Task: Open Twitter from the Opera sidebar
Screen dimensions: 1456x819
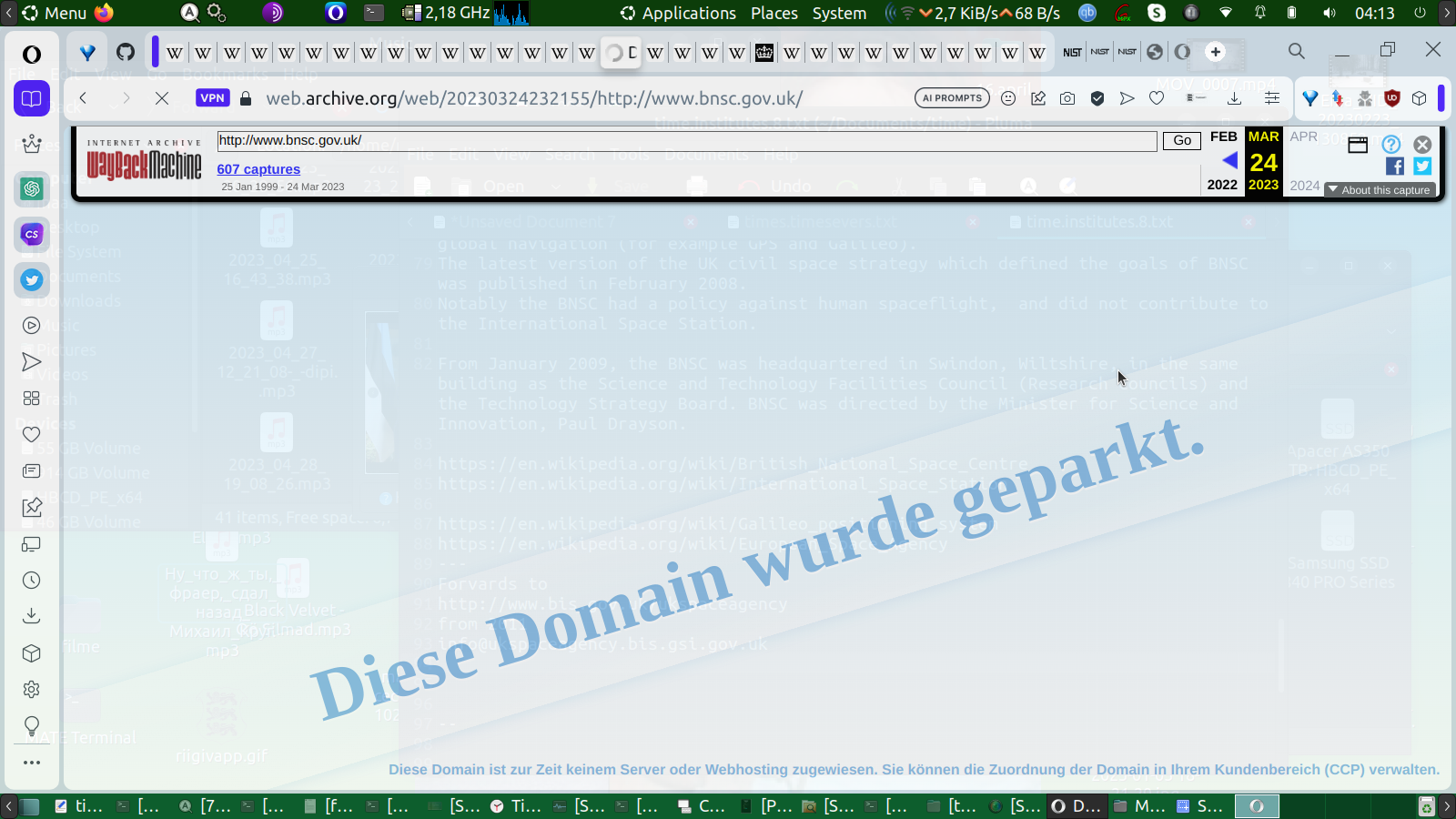Action: tap(32, 279)
